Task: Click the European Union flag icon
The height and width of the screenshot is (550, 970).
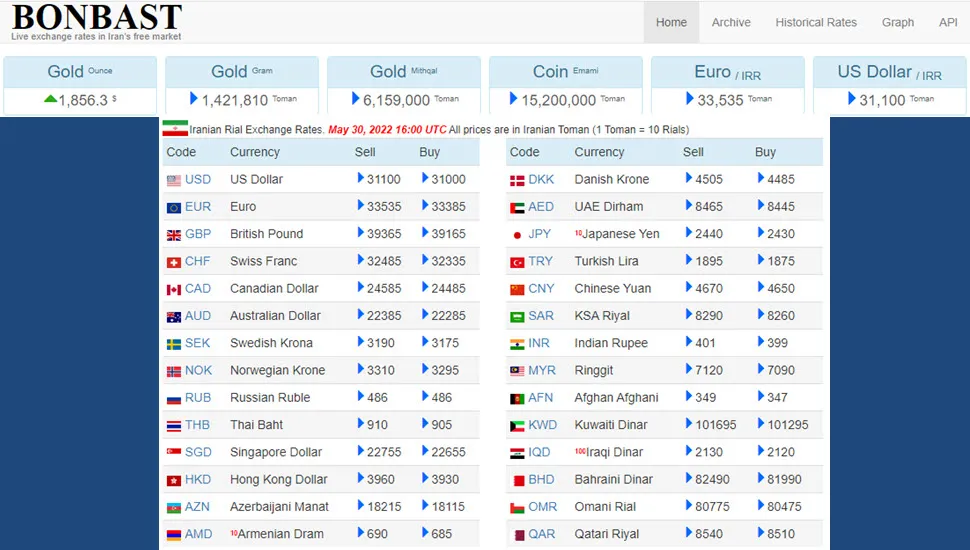Action: tap(174, 207)
